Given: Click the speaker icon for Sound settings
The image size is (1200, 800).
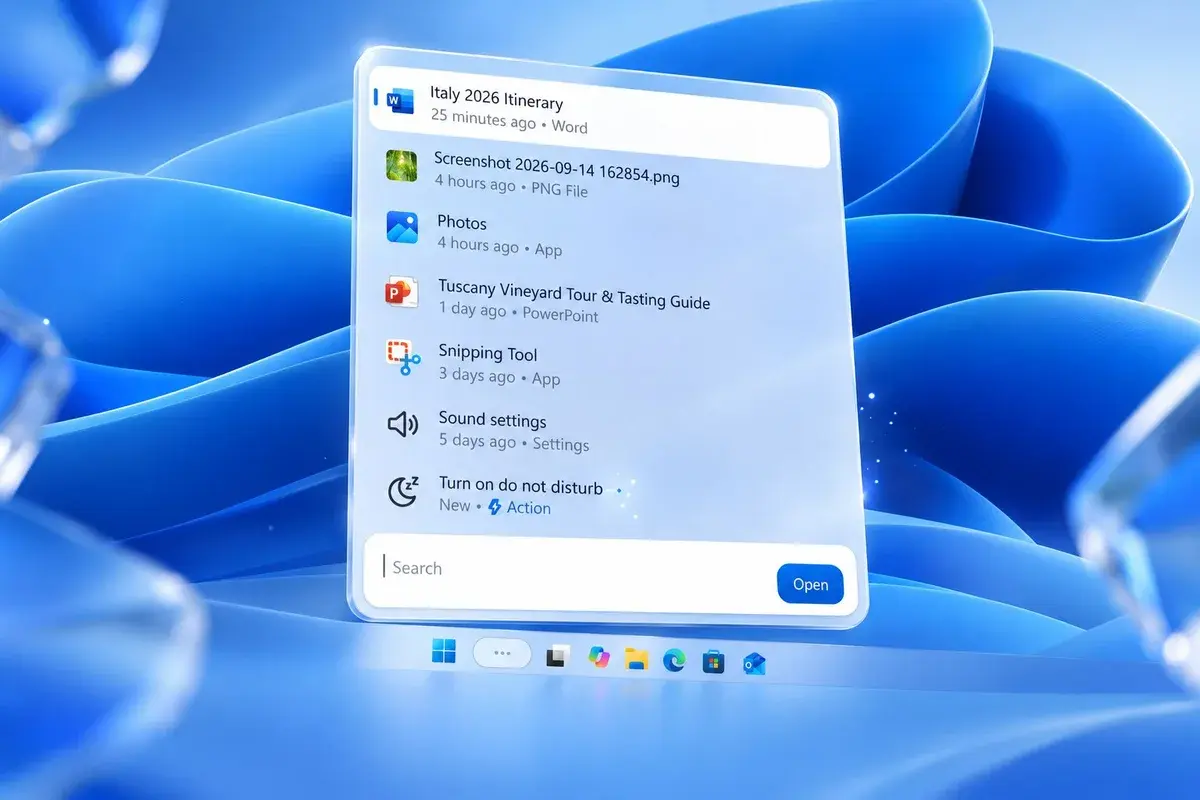Looking at the screenshot, I should click(x=402, y=425).
